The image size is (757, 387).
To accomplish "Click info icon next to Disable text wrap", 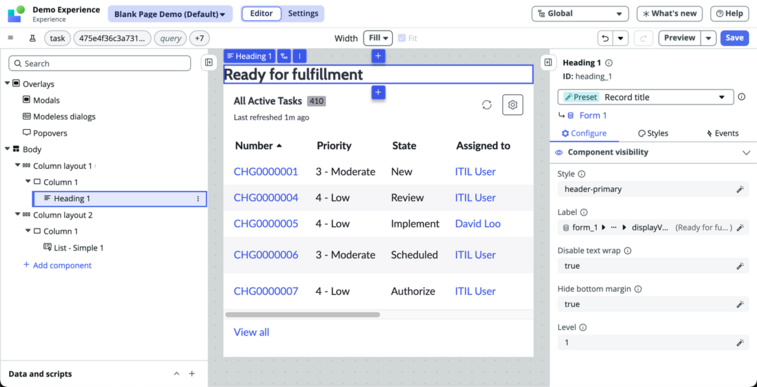I will tap(628, 250).
